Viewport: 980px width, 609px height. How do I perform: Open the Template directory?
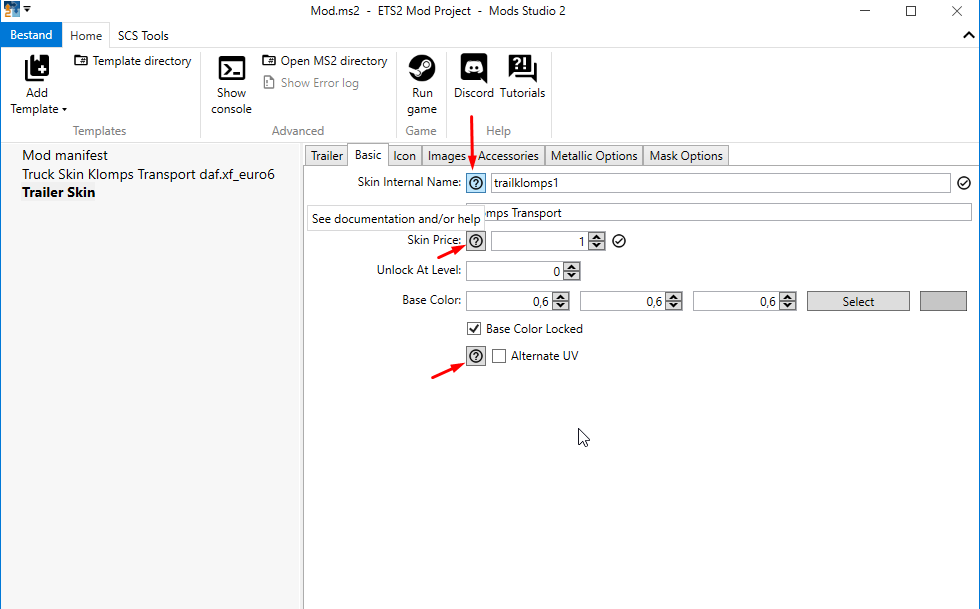[x=132, y=61]
